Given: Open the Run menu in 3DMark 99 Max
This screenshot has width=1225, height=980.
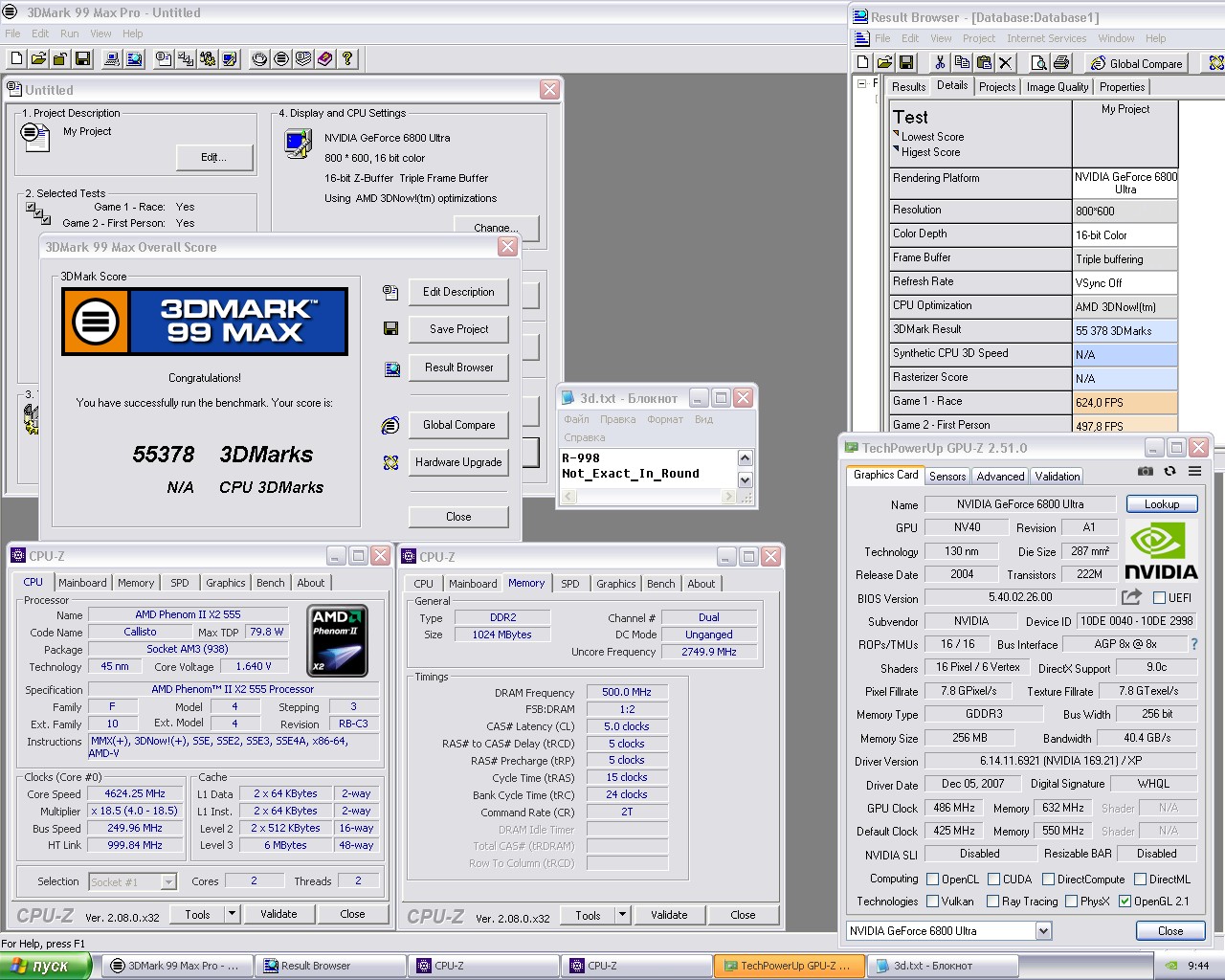Looking at the screenshot, I should [70, 33].
